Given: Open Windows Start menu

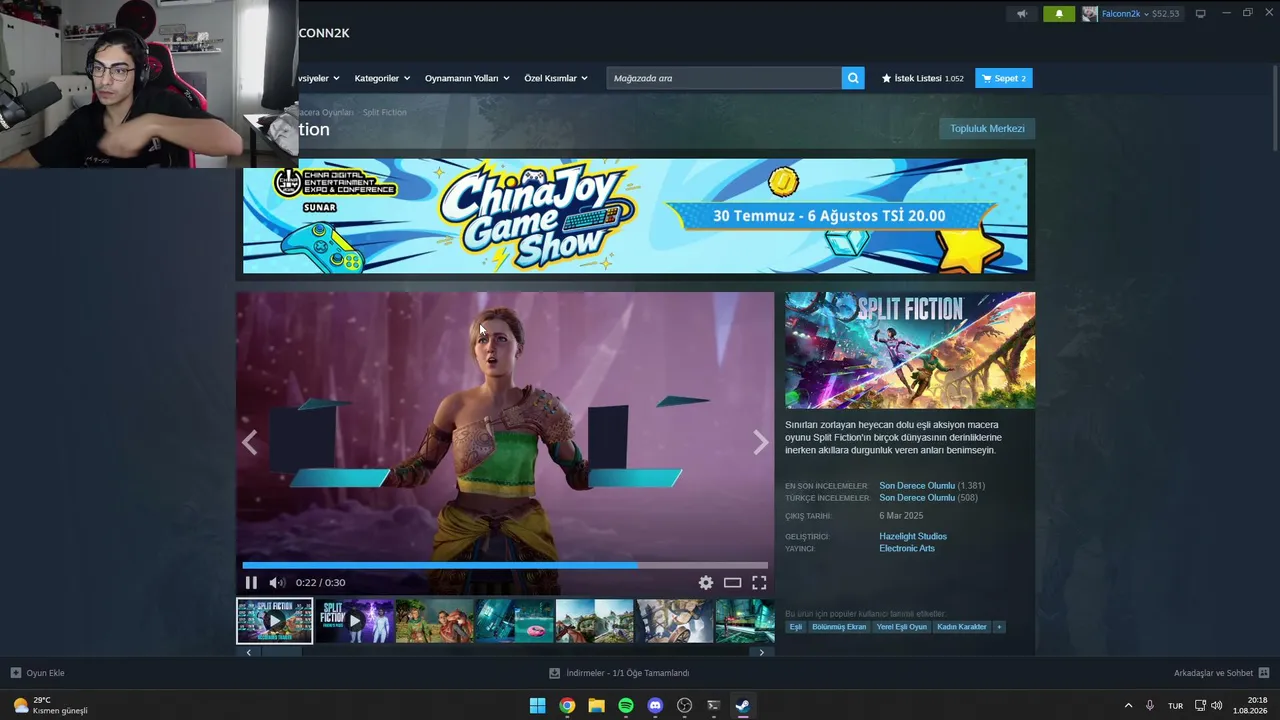Looking at the screenshot, I should (537, 706).
